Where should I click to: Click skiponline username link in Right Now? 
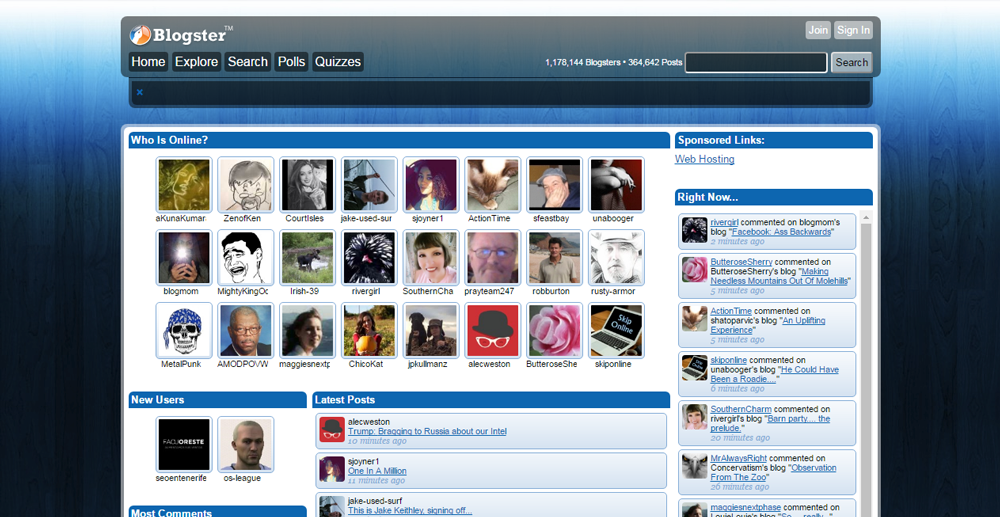tap(728, 360)
